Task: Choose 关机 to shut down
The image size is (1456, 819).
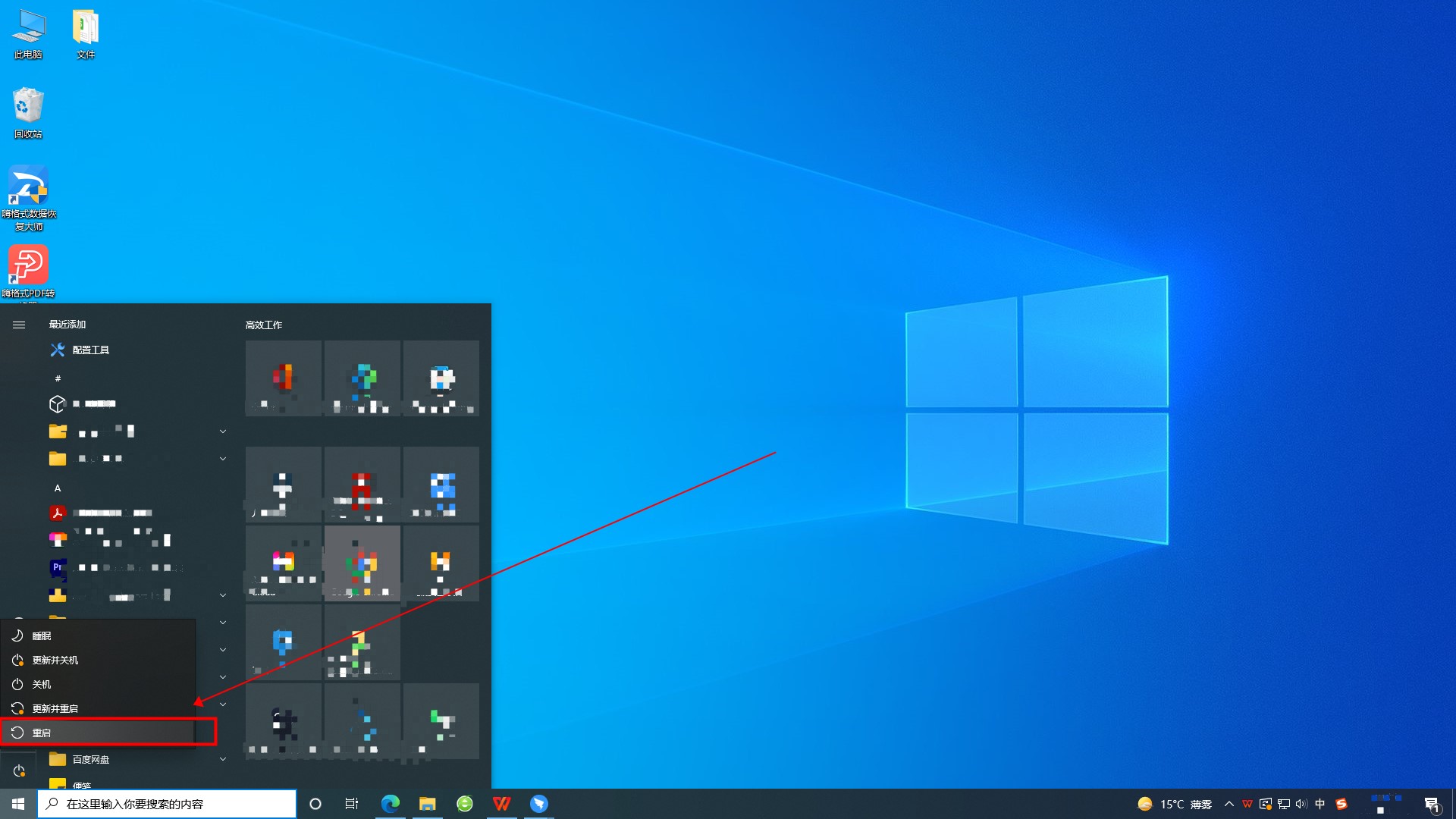Action: coord(42,684)
